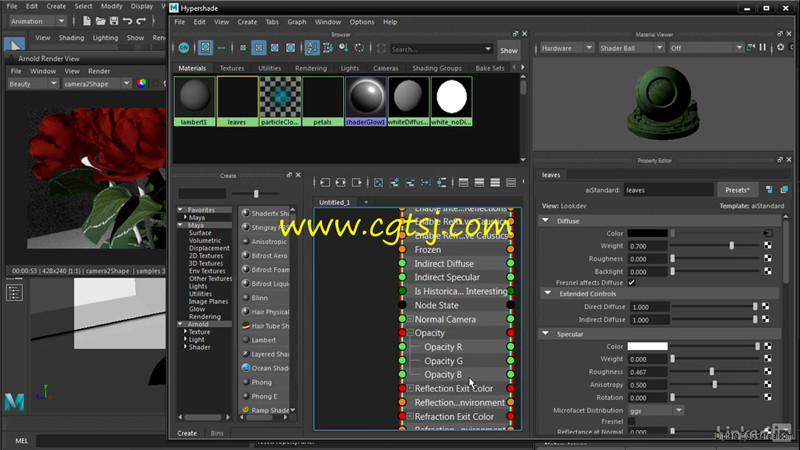Collapse the Specular section
Image resolution: width=800 pixels, height=450 pixels.
tap(545, 334)
